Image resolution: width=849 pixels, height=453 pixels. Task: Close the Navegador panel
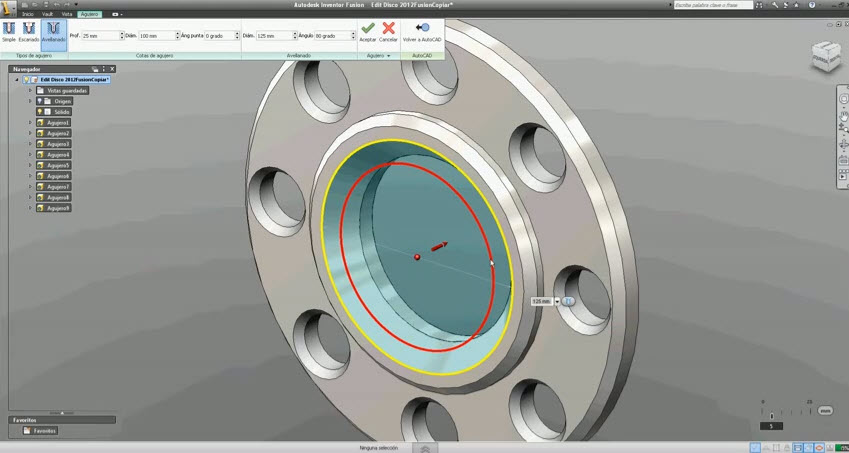point(112,69)
